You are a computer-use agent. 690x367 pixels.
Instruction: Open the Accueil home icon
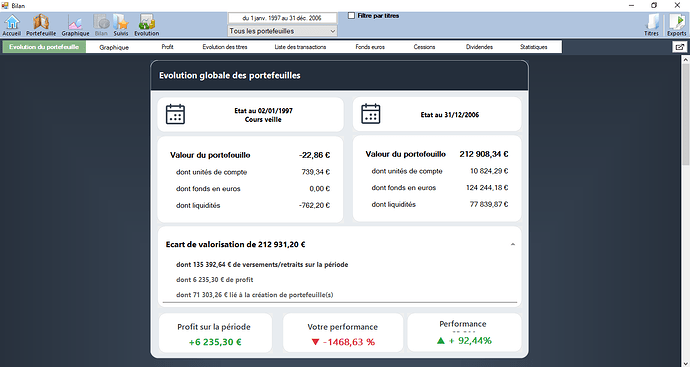[x=11, y=25]
